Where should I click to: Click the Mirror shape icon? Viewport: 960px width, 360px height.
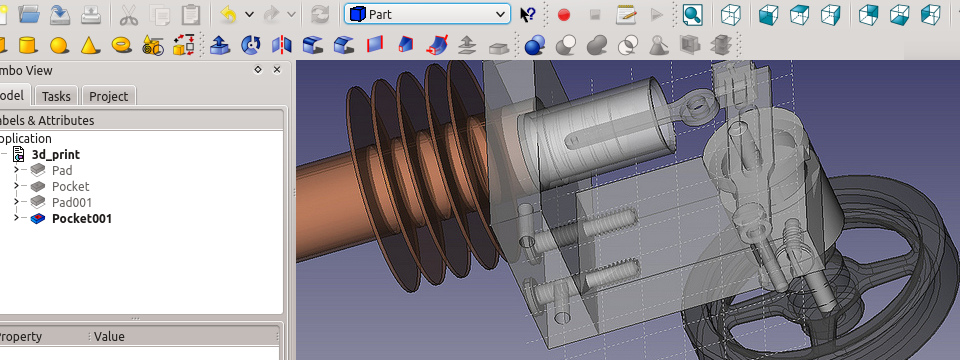[x=282, y=45]
